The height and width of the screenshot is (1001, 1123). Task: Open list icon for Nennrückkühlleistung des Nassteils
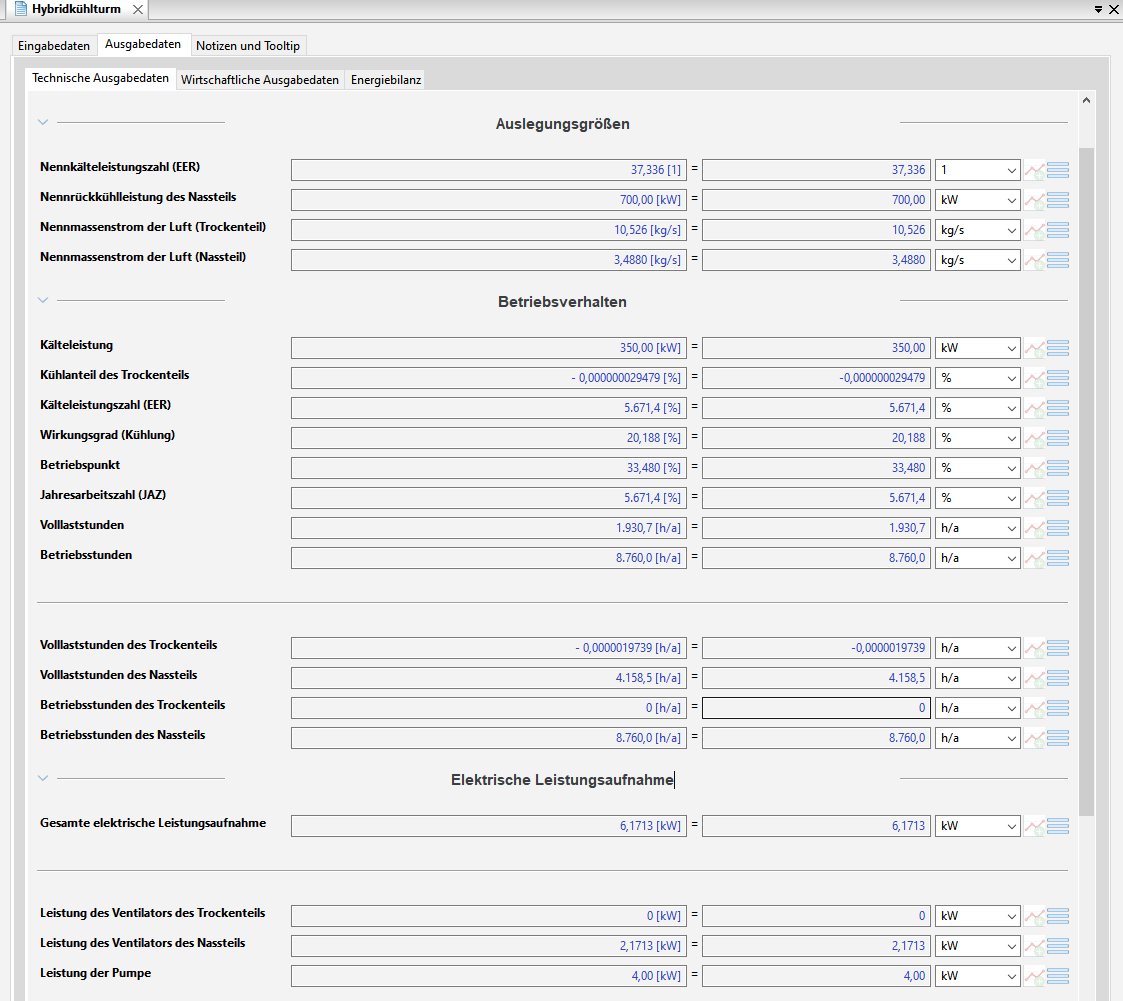(x=1058, y=200)
